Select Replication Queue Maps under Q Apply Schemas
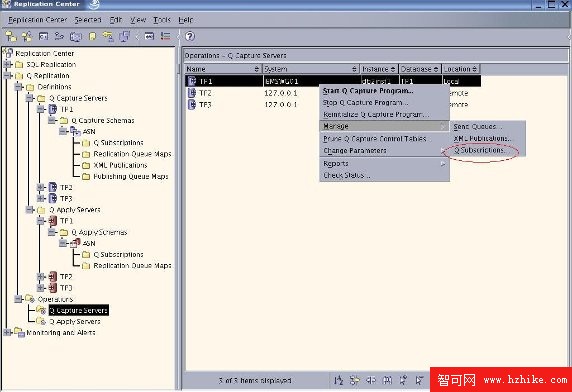The height and width of the screenshot is (392, 572). pyautogui.click(x=132, y=265)
